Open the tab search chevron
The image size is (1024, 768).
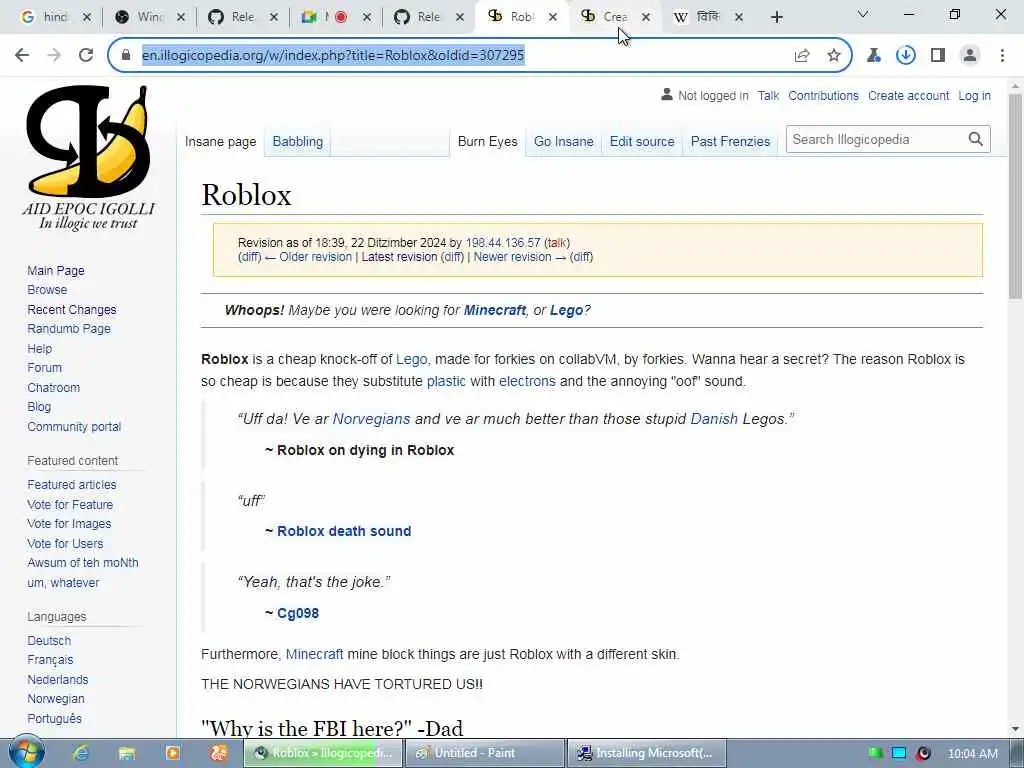pos(863,14)
